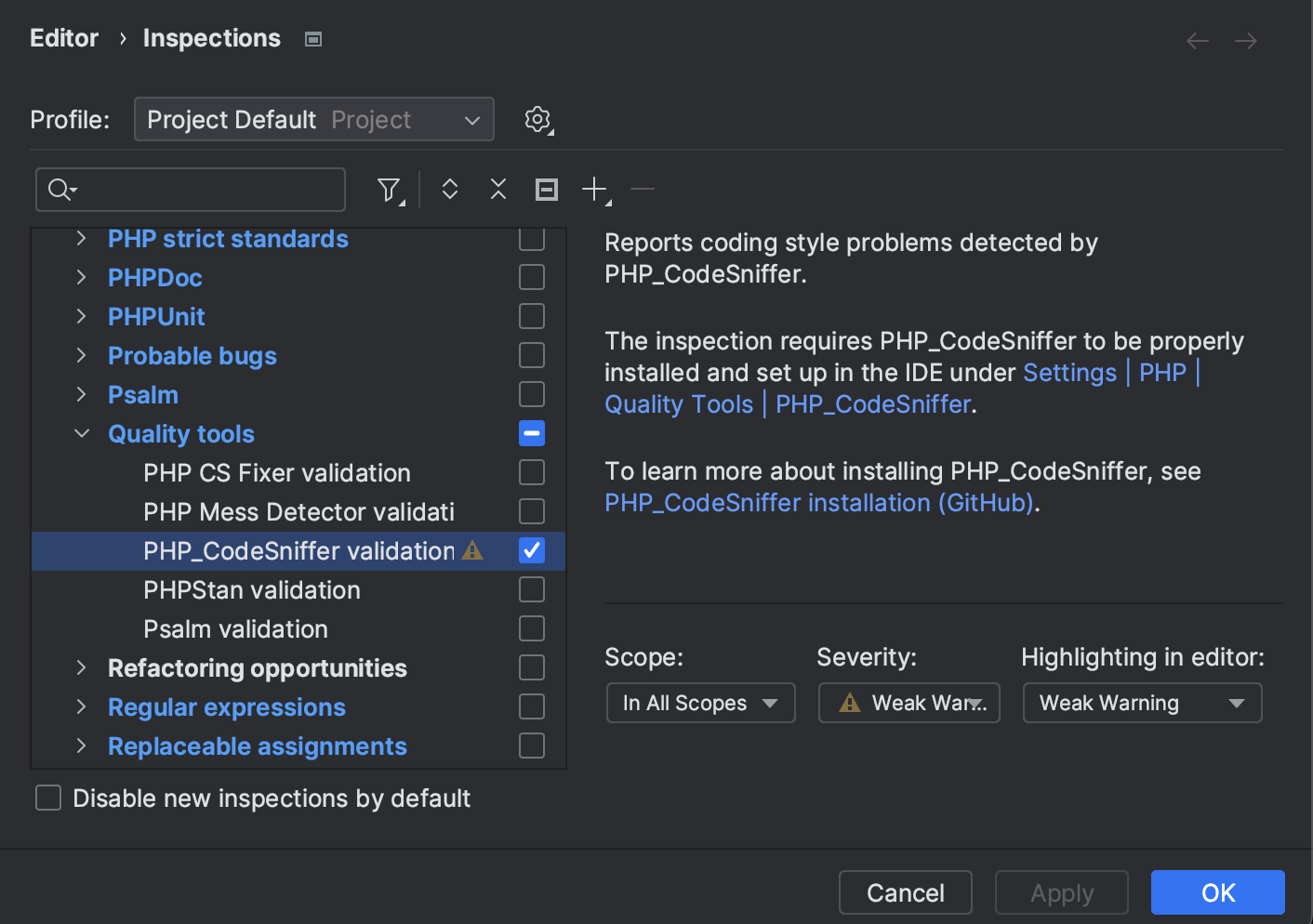This screenshot has height=924, width=1313.
Task: Click the Add inspection plus icon
Action: click(x=594, y=190)
